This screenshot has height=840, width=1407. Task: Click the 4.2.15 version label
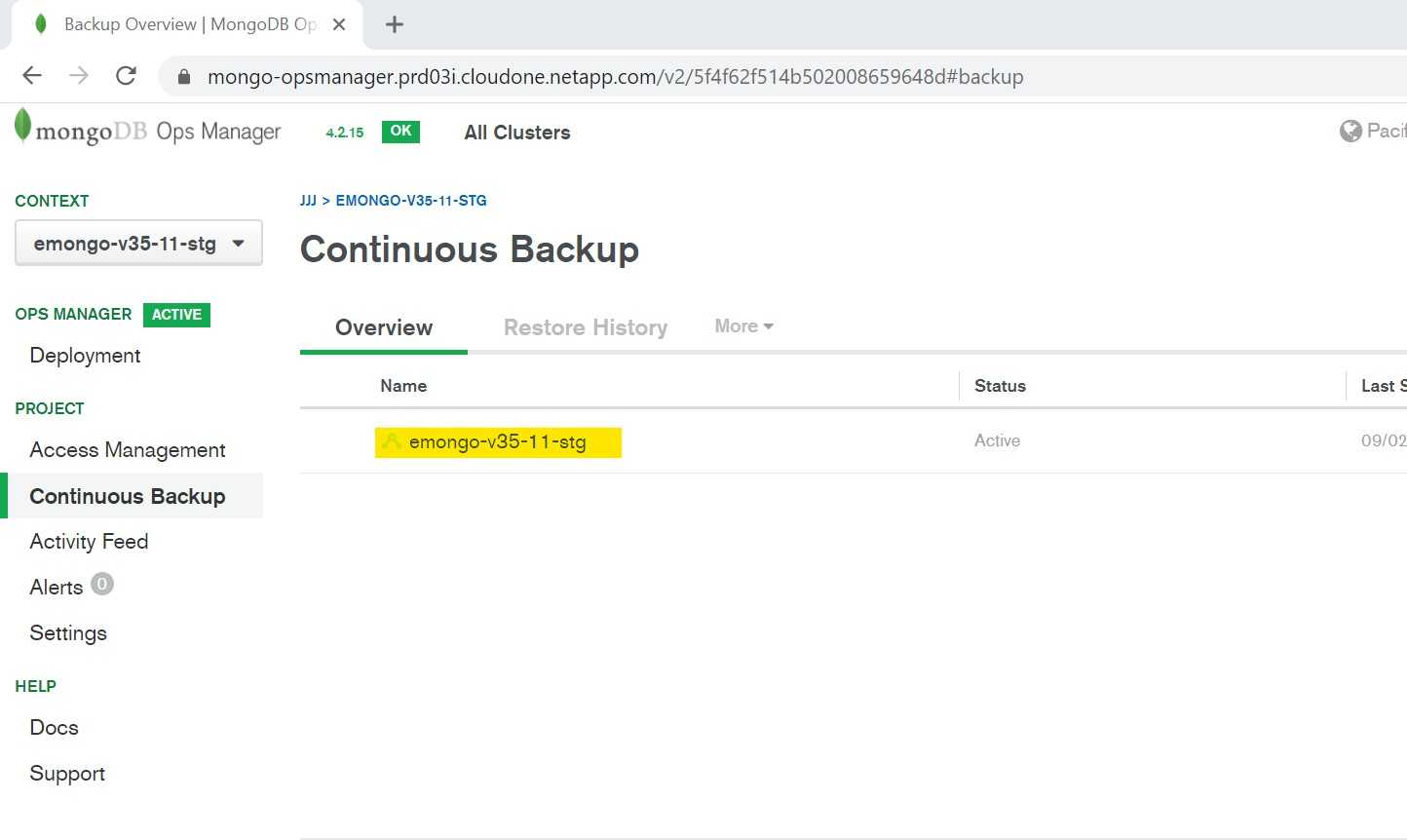345,133
